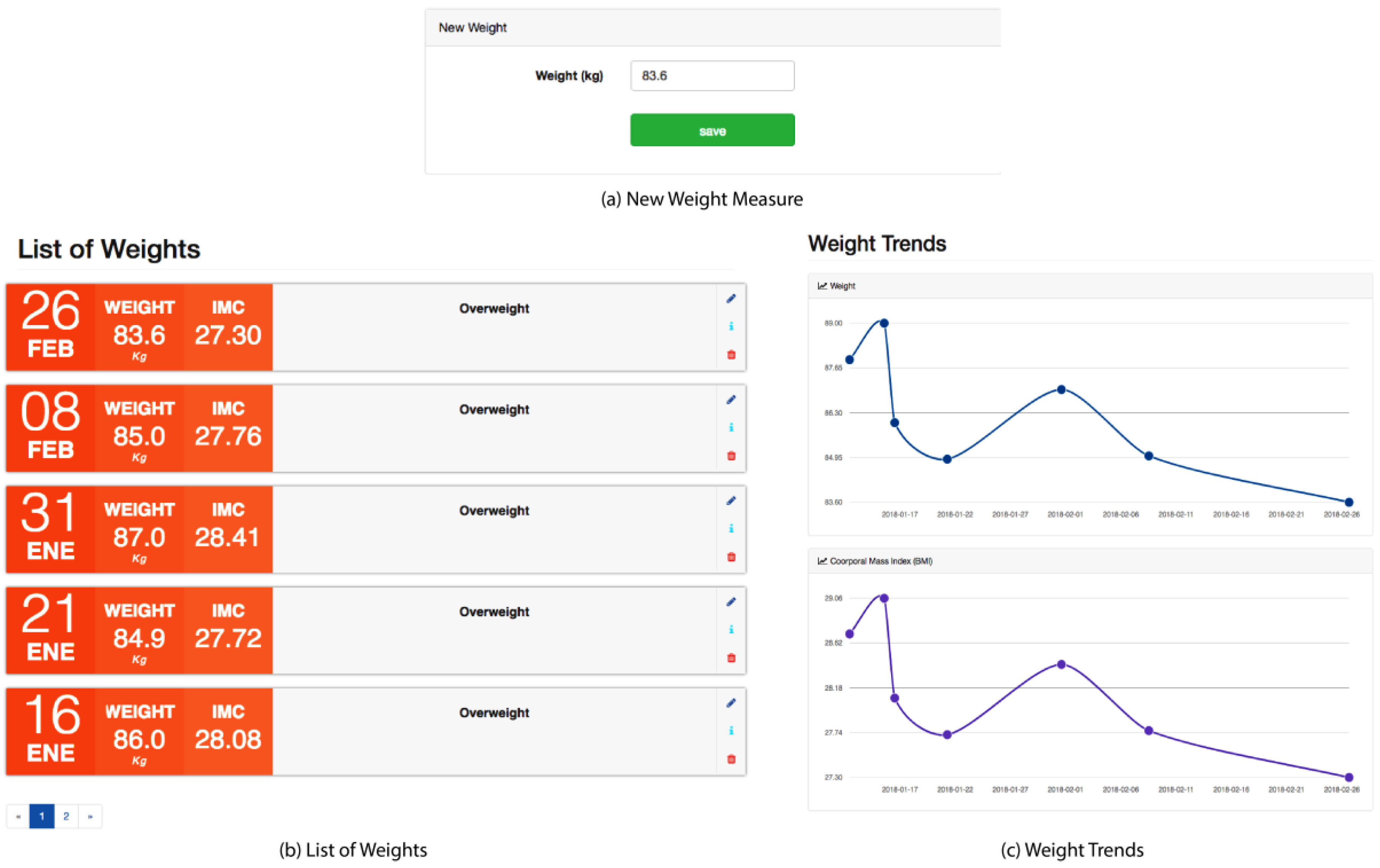This screenshot has height=868, width=1380.
Task: Show info for 16 ENE weight entry
Action: [x=731, y=731]
